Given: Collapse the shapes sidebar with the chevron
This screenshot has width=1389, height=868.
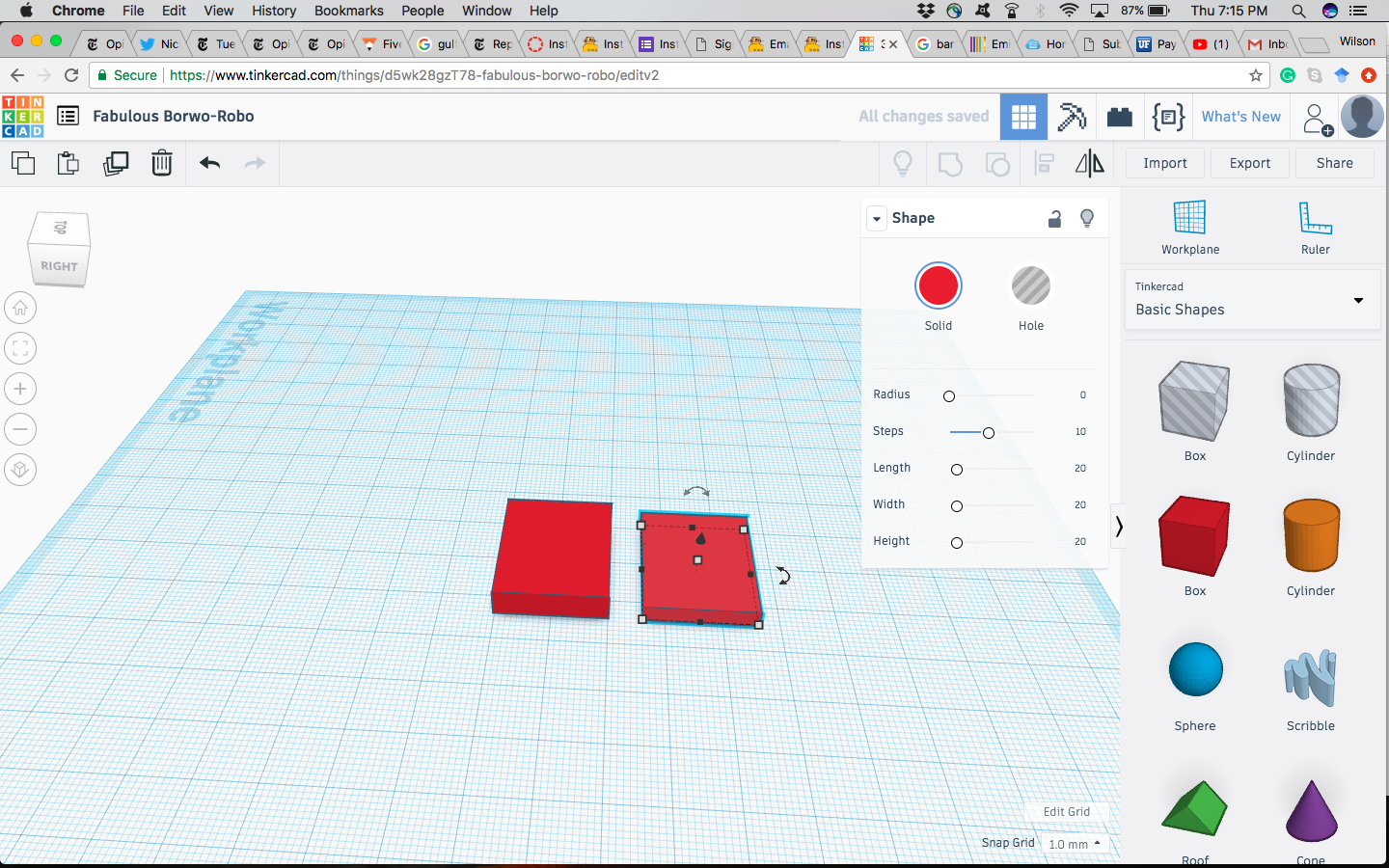Looking at the screenshot, I should (x=1119, y=527).
